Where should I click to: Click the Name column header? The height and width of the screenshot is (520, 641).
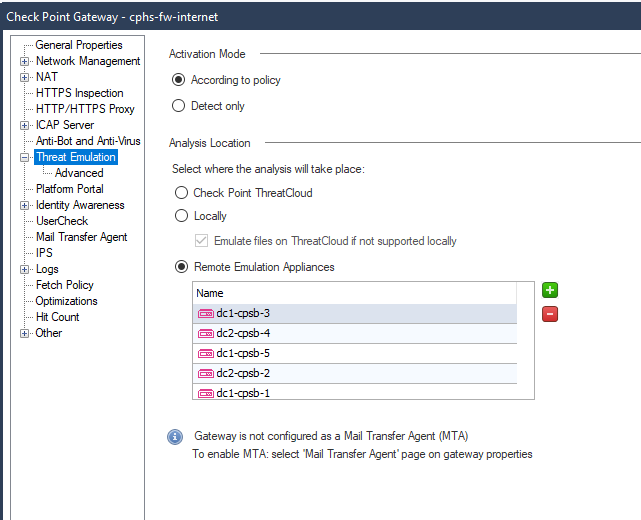click(x=355, y=293)
